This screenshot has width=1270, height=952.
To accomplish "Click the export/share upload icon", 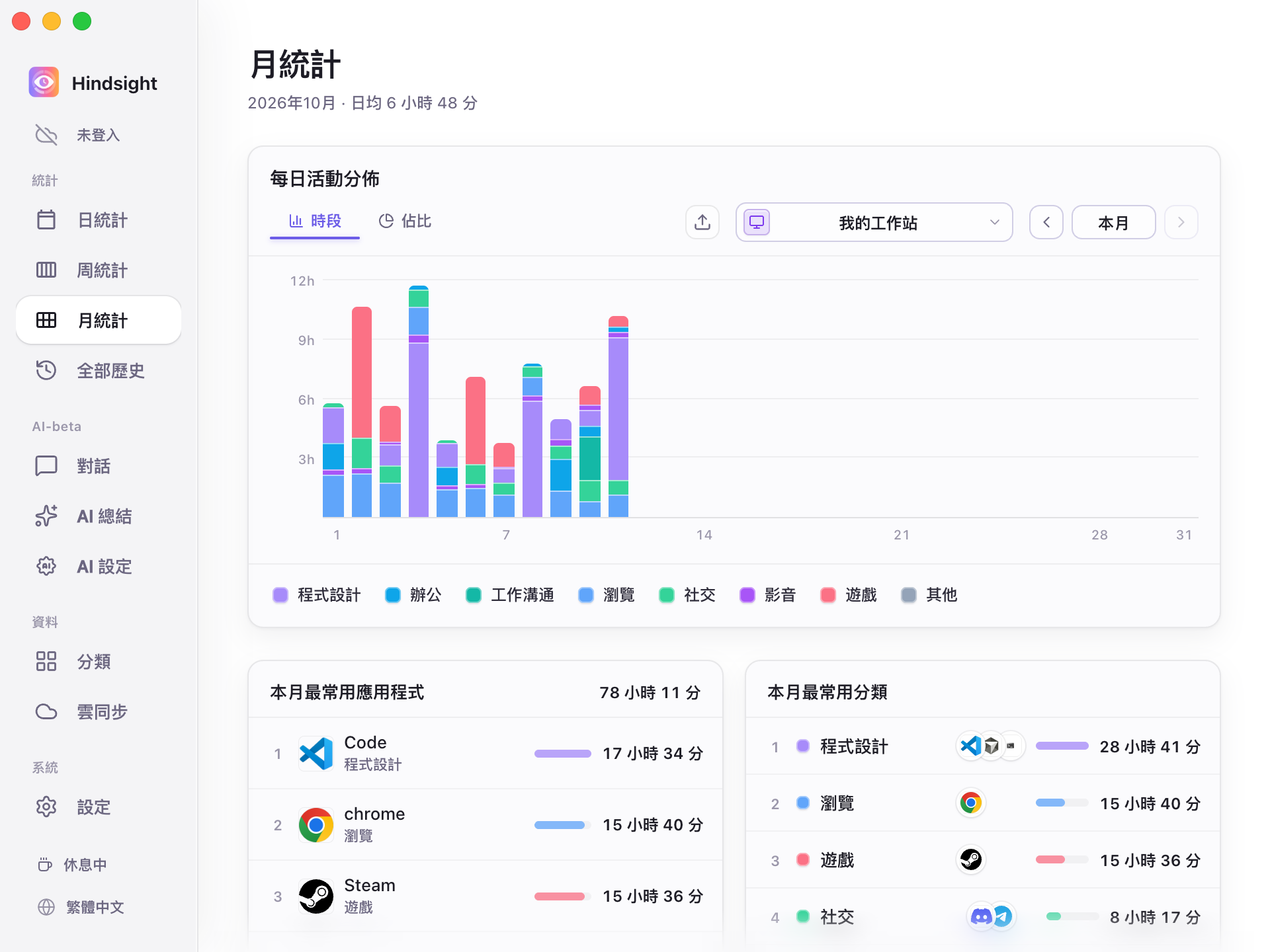I will (702, 222).
